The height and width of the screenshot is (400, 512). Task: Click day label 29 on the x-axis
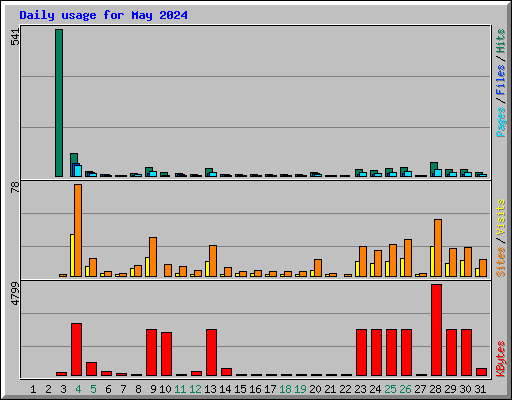point(450,389)
